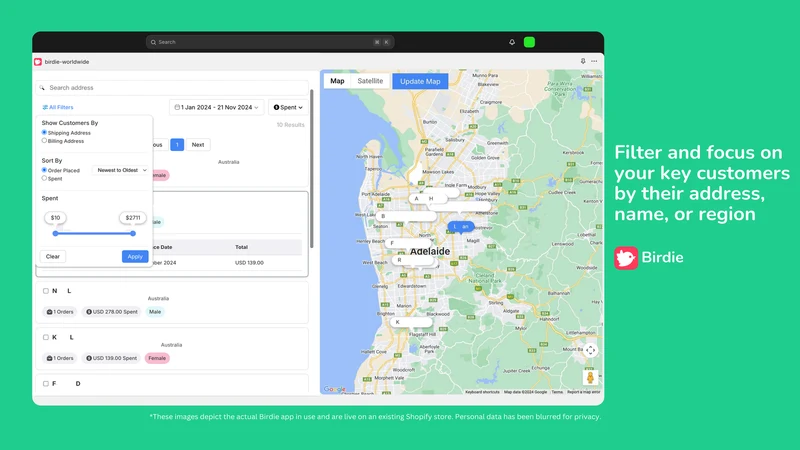The image size is (800, 450).
Task: Click the maximum spent slider handle
Action: tap(133, 233)
